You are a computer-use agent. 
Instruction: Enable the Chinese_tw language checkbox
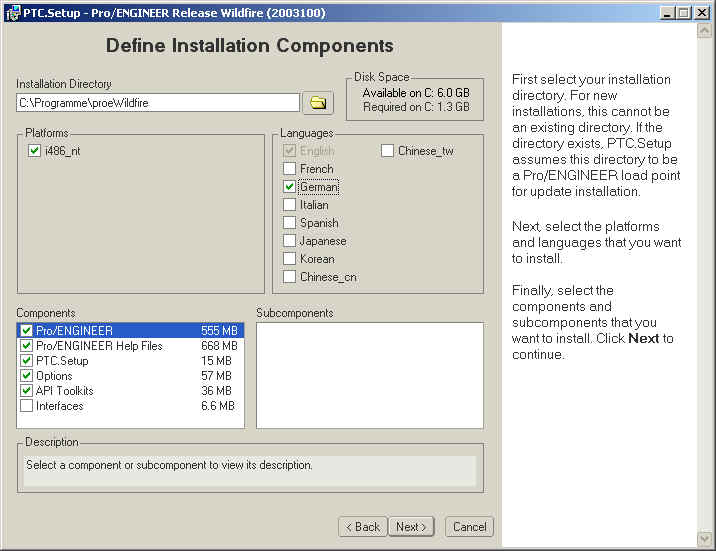387,151
